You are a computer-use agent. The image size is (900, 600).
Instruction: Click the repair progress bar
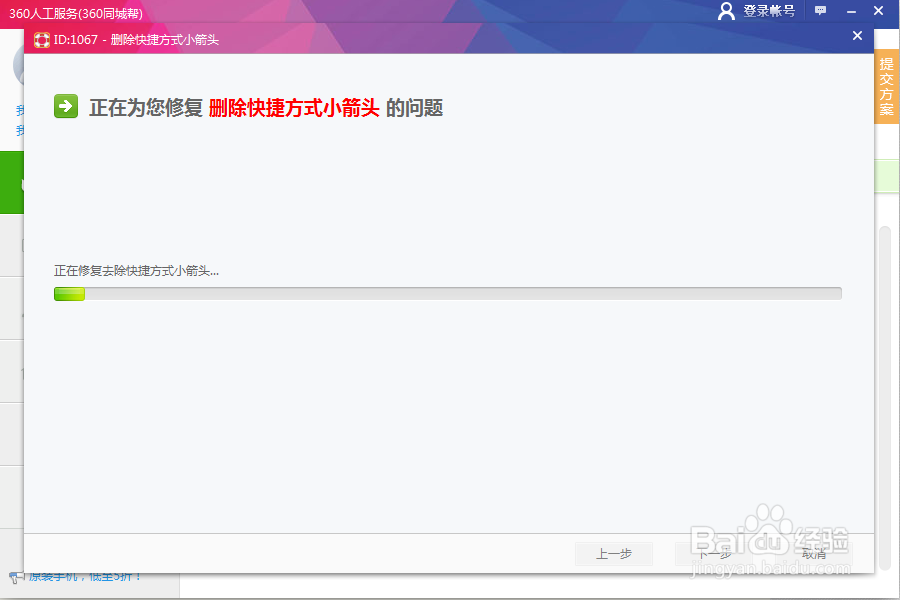click(x=448, y=293)
